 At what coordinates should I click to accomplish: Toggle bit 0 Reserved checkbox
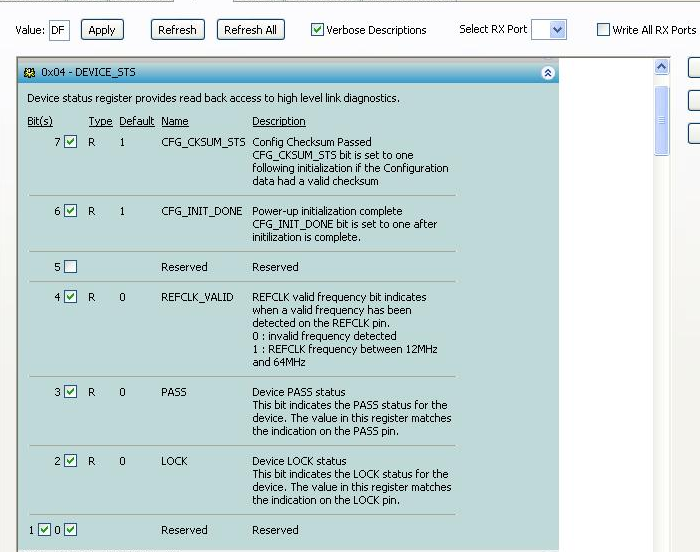(71, 530)
